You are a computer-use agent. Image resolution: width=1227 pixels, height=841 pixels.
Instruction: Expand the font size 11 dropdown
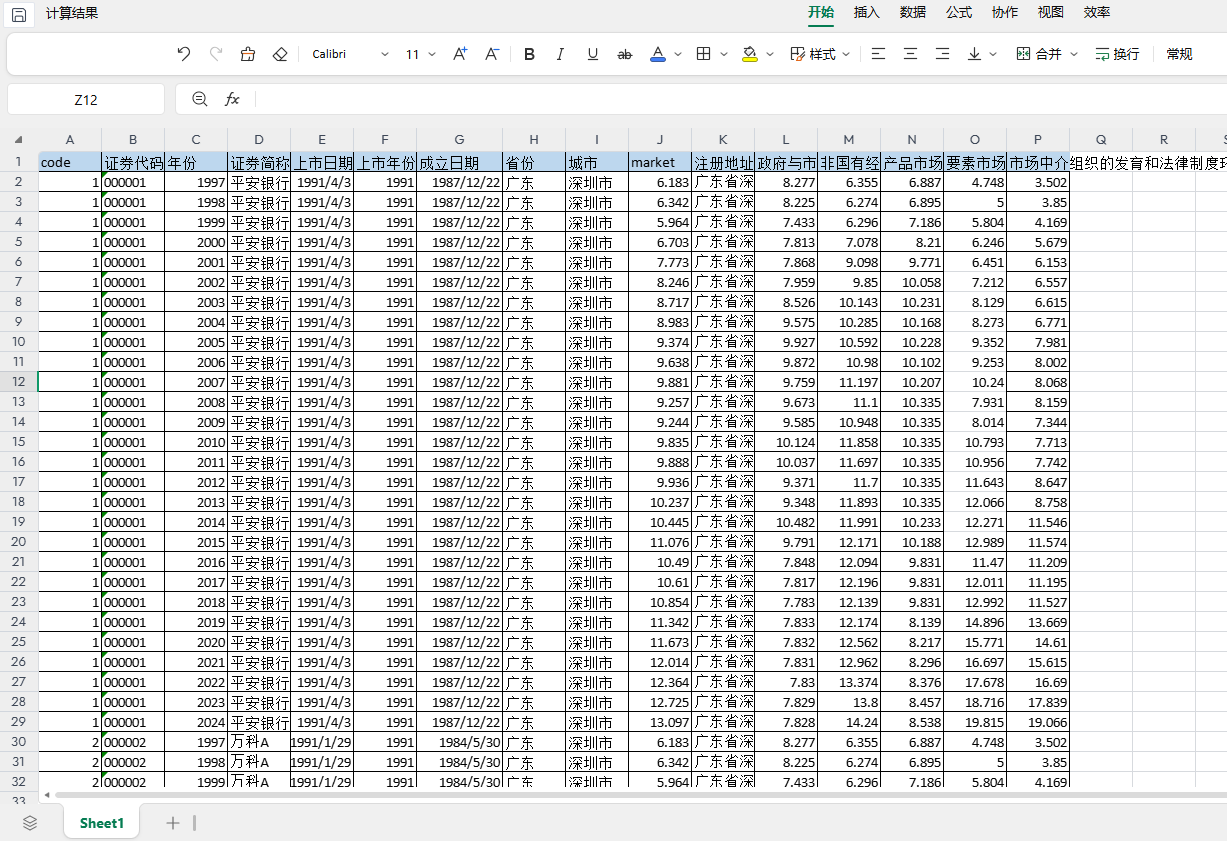(x=421, y=54)
